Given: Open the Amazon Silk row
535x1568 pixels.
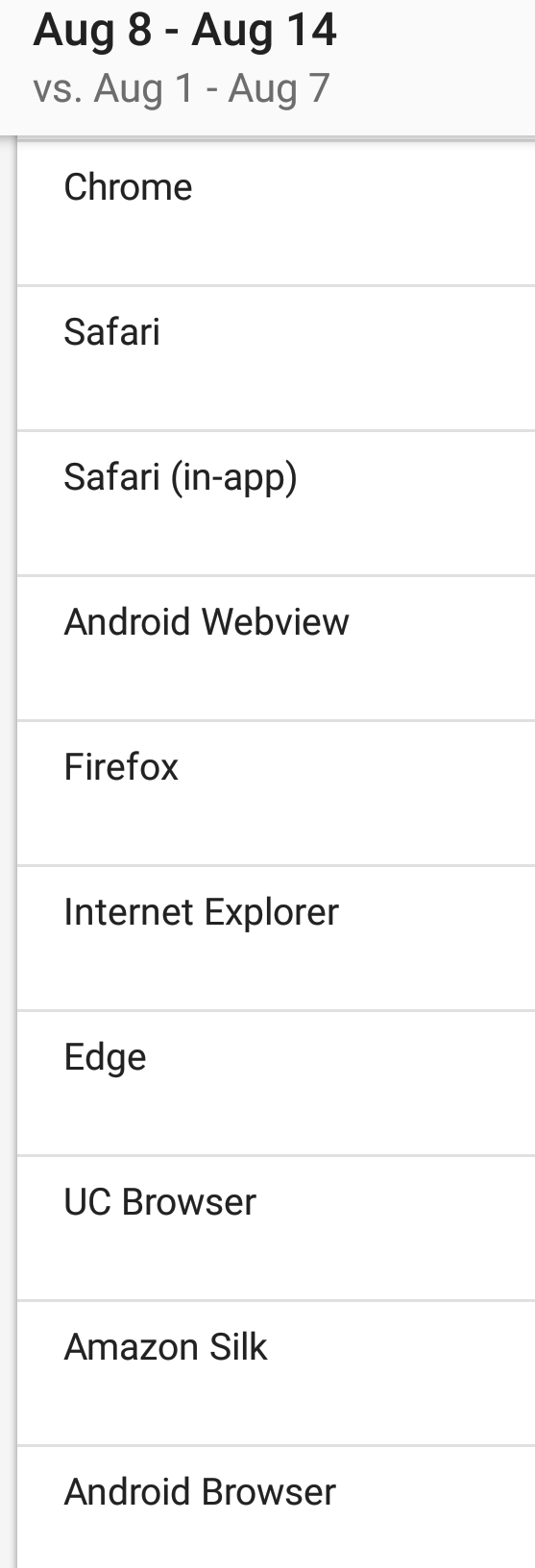Looking at the screenshot, I should (276, 1373).
